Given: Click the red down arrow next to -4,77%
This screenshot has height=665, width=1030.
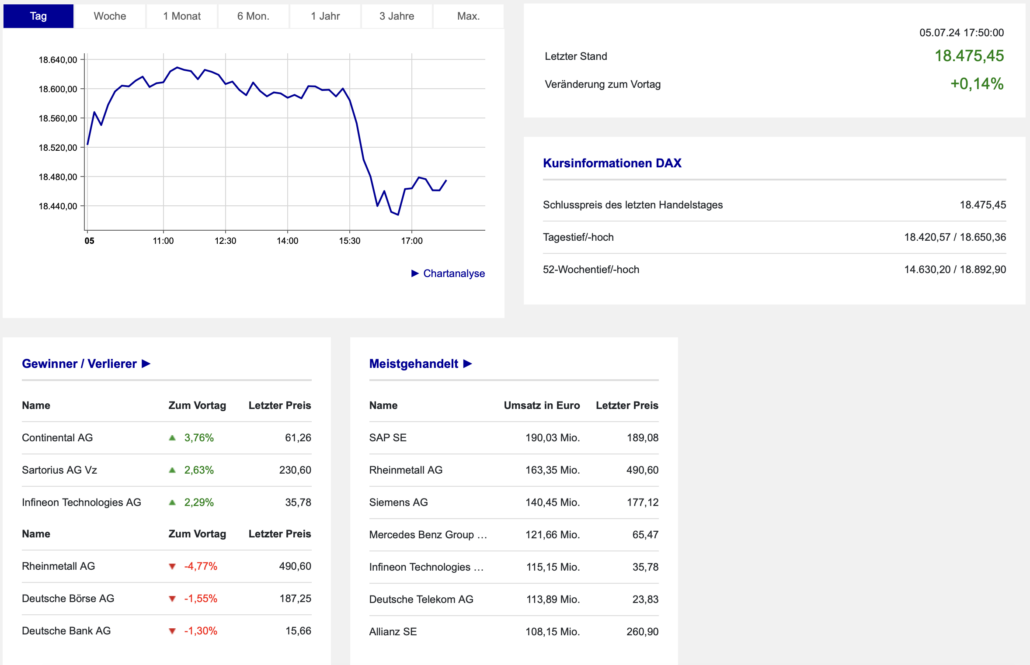Looking at the screenshot, I should [172, 567].
